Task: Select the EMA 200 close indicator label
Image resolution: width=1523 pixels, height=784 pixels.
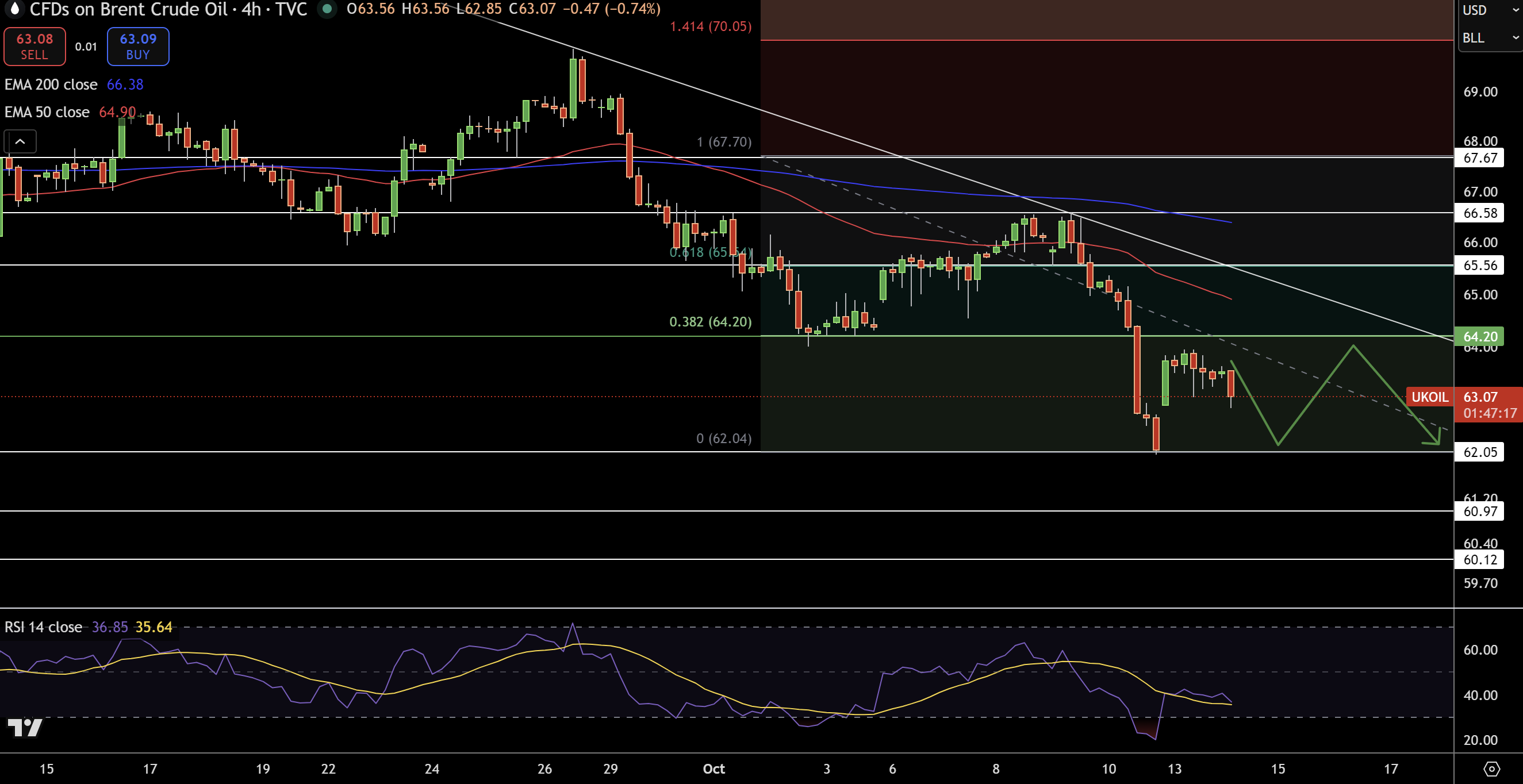Action: [51, 84]
